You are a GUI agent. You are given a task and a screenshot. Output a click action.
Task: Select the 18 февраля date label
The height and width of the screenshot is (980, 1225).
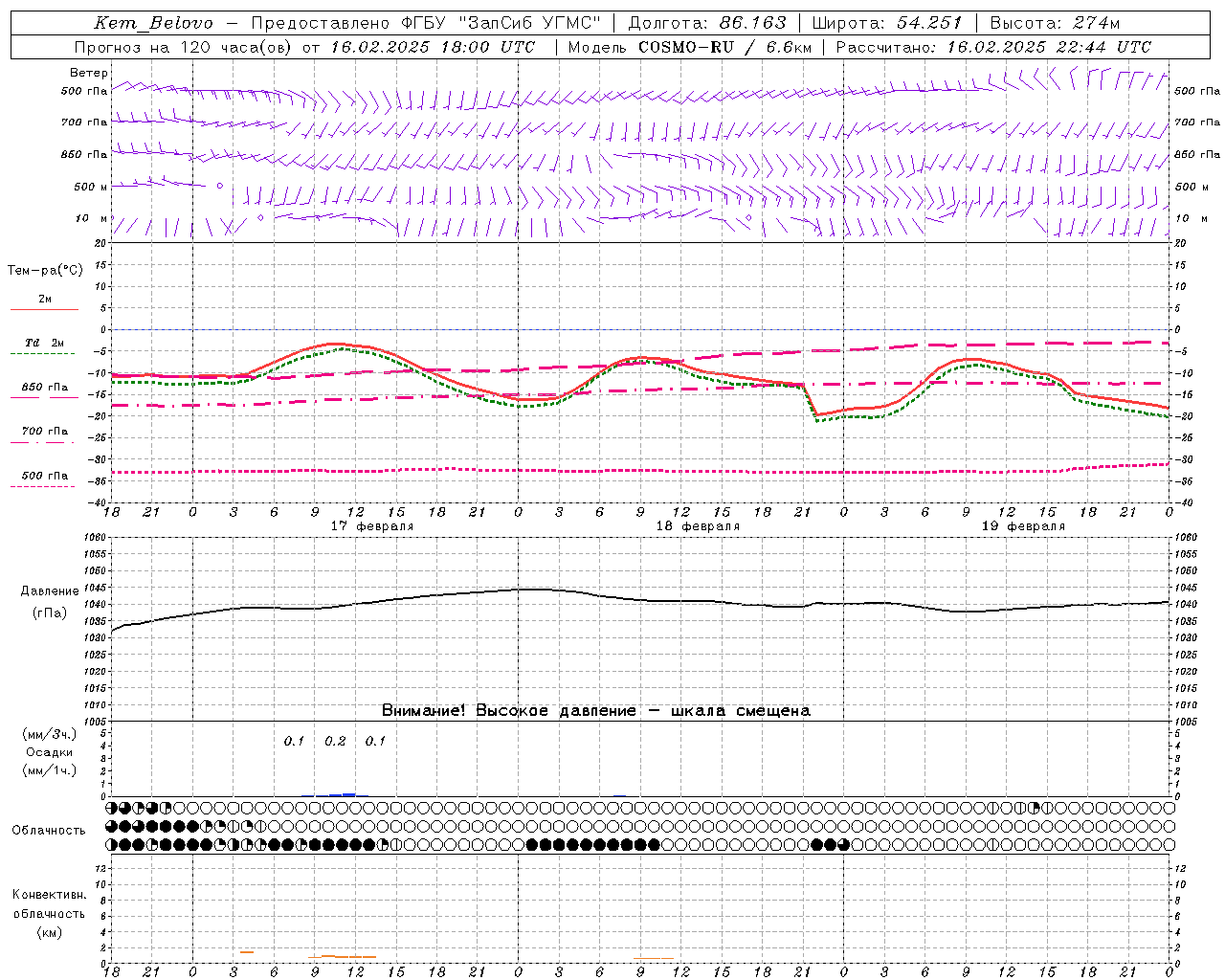[698, 526]
